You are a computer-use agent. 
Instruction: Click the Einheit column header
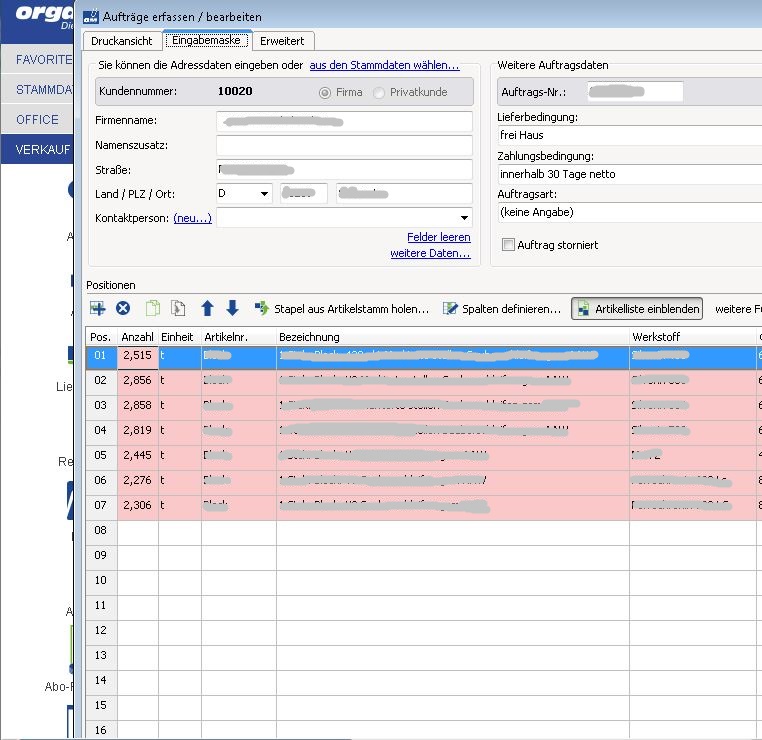pyautogui.click(x=180, y=337)
